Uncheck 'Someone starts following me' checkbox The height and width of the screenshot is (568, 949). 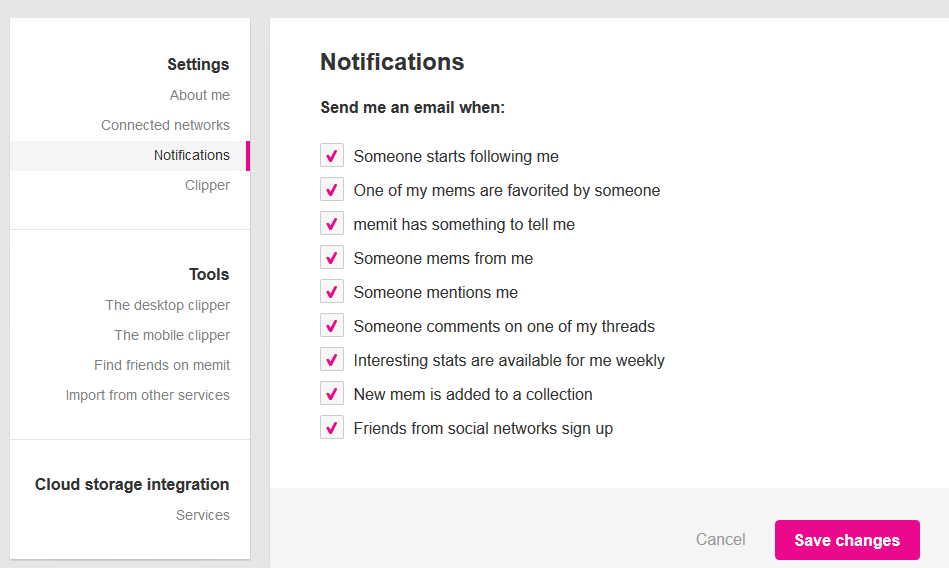332,156
